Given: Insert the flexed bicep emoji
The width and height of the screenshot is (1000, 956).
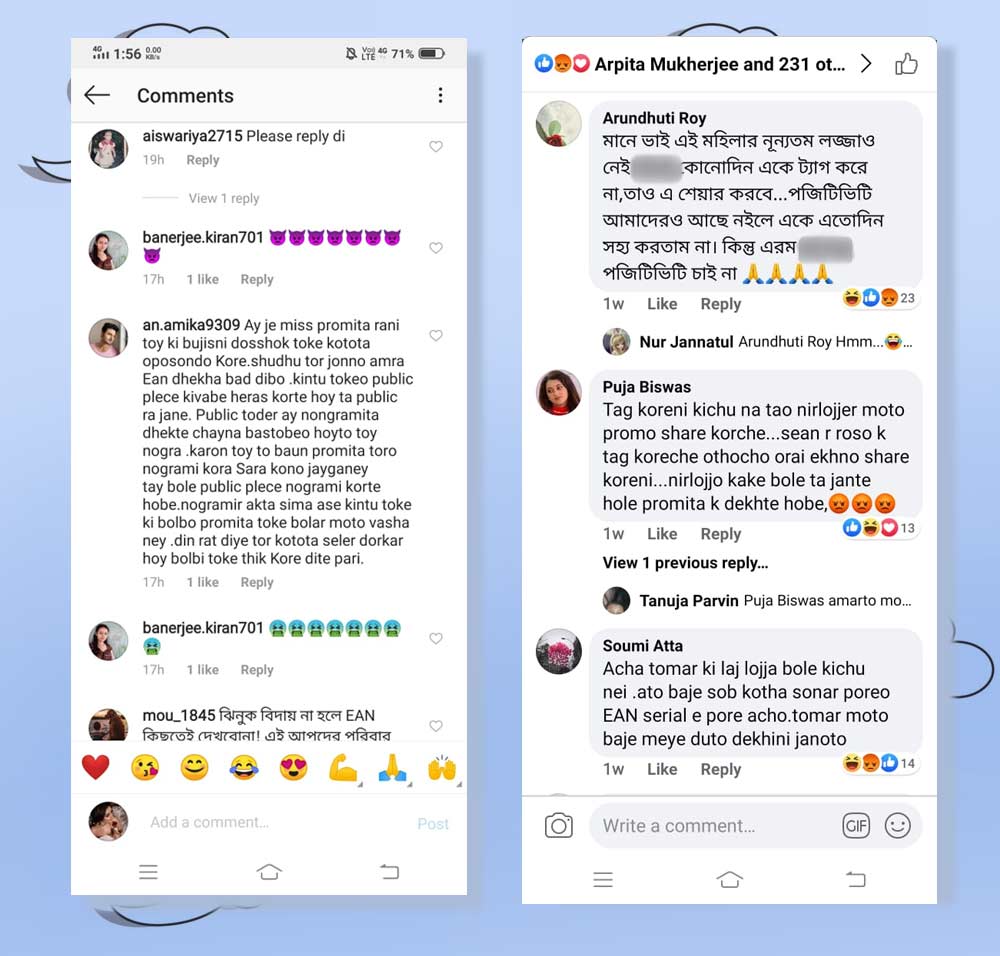Looking at the screenshot, I should (343, 767).
